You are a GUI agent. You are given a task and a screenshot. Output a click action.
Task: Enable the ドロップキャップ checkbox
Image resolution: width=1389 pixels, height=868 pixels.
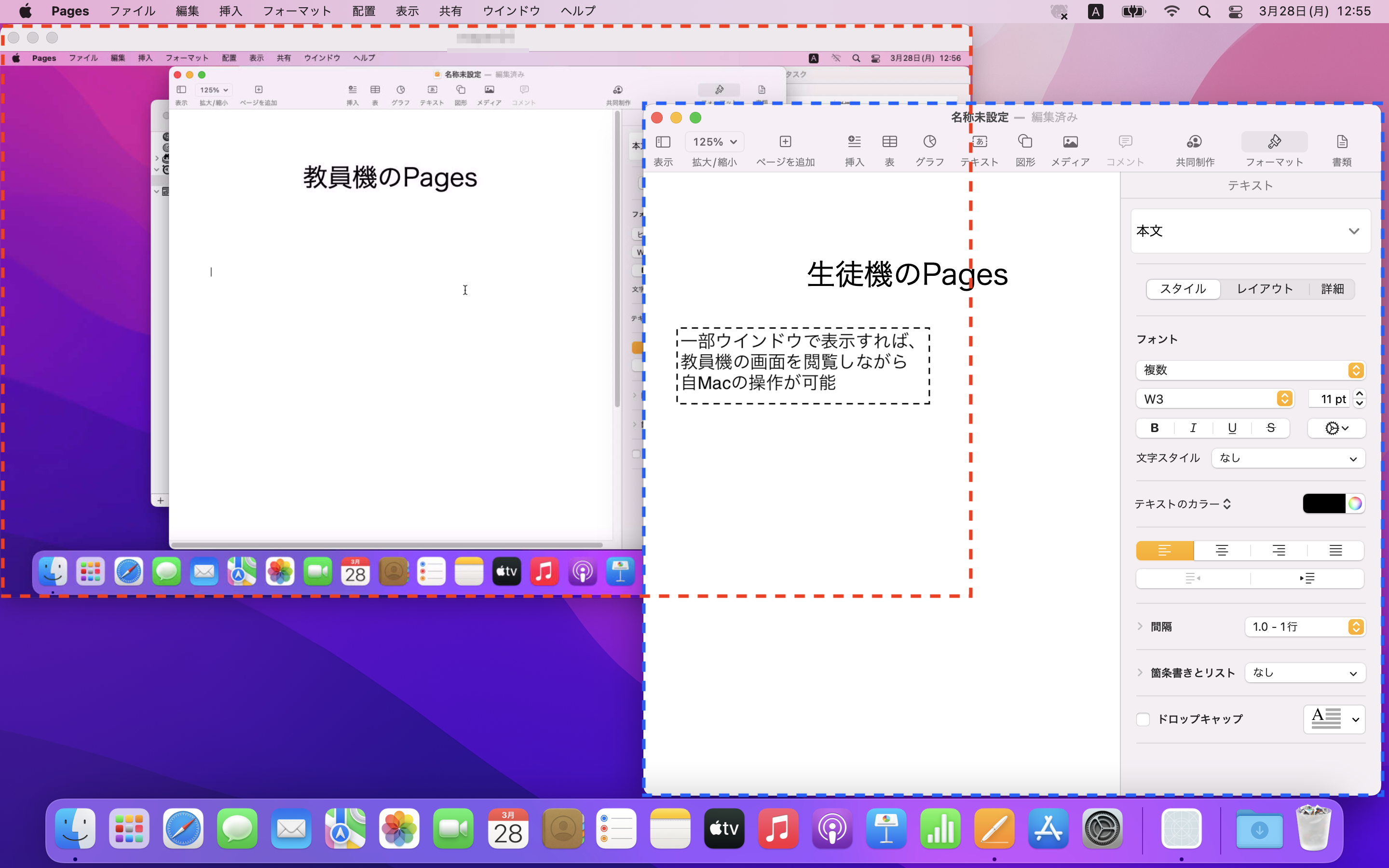(x=1143, y=719)
